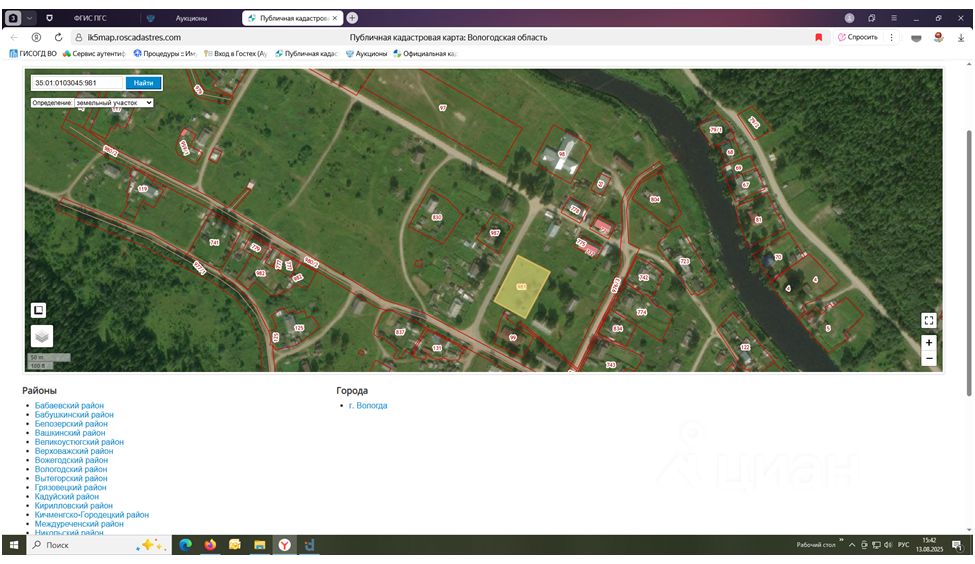The width and height of the screenshot is (975, 564).
Task: Open the downloads arrow icon
Action: click(961, 38)
